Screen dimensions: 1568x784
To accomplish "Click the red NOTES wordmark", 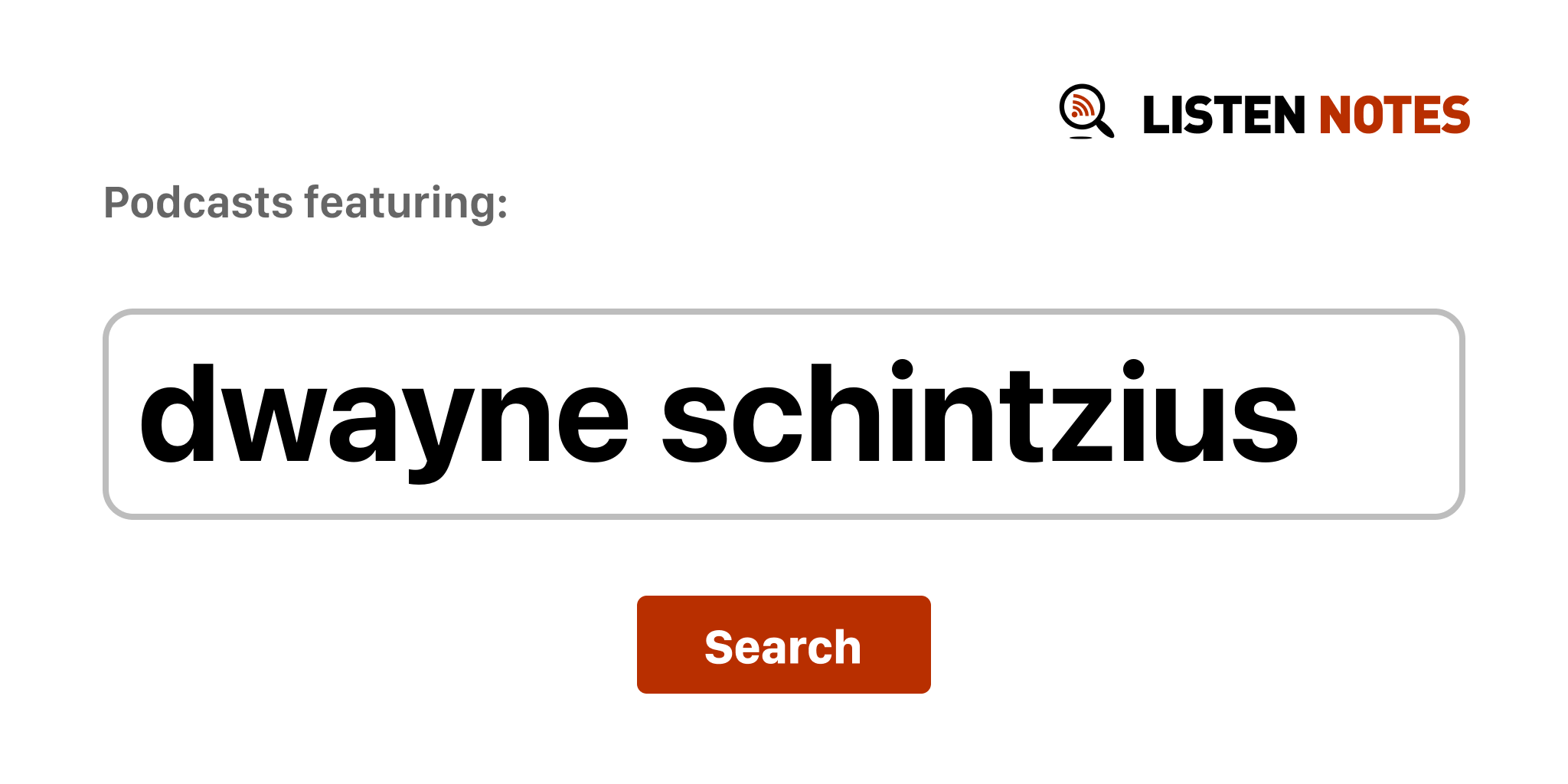I will coord(1393,116).
